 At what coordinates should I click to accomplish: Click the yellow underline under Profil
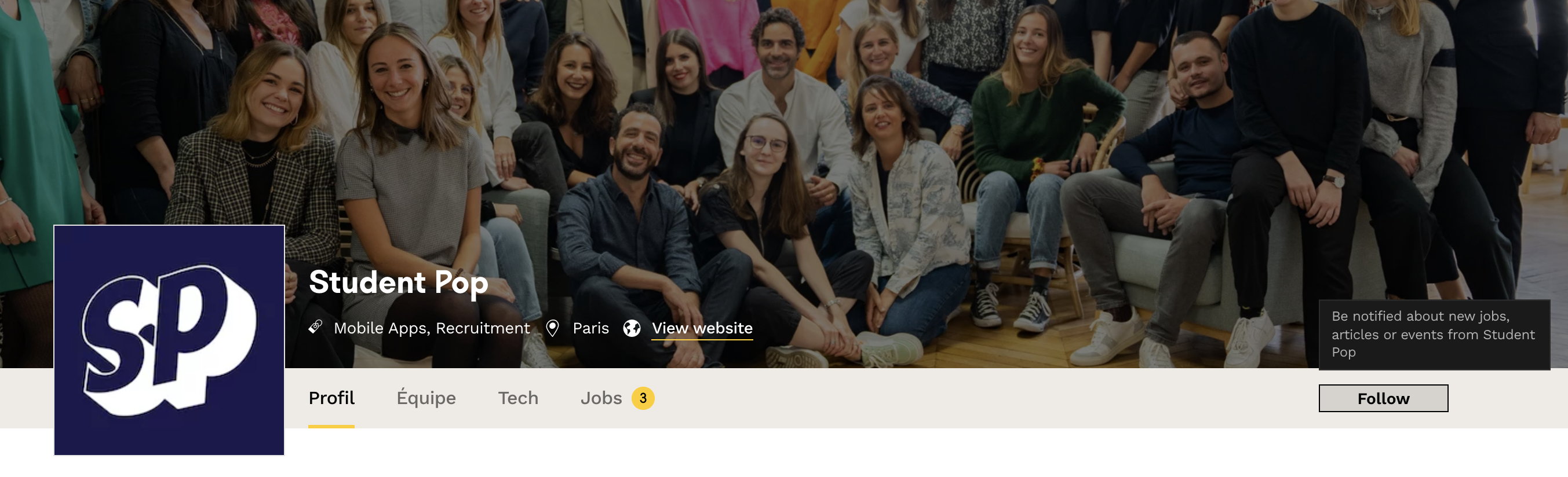pos(331,426)
